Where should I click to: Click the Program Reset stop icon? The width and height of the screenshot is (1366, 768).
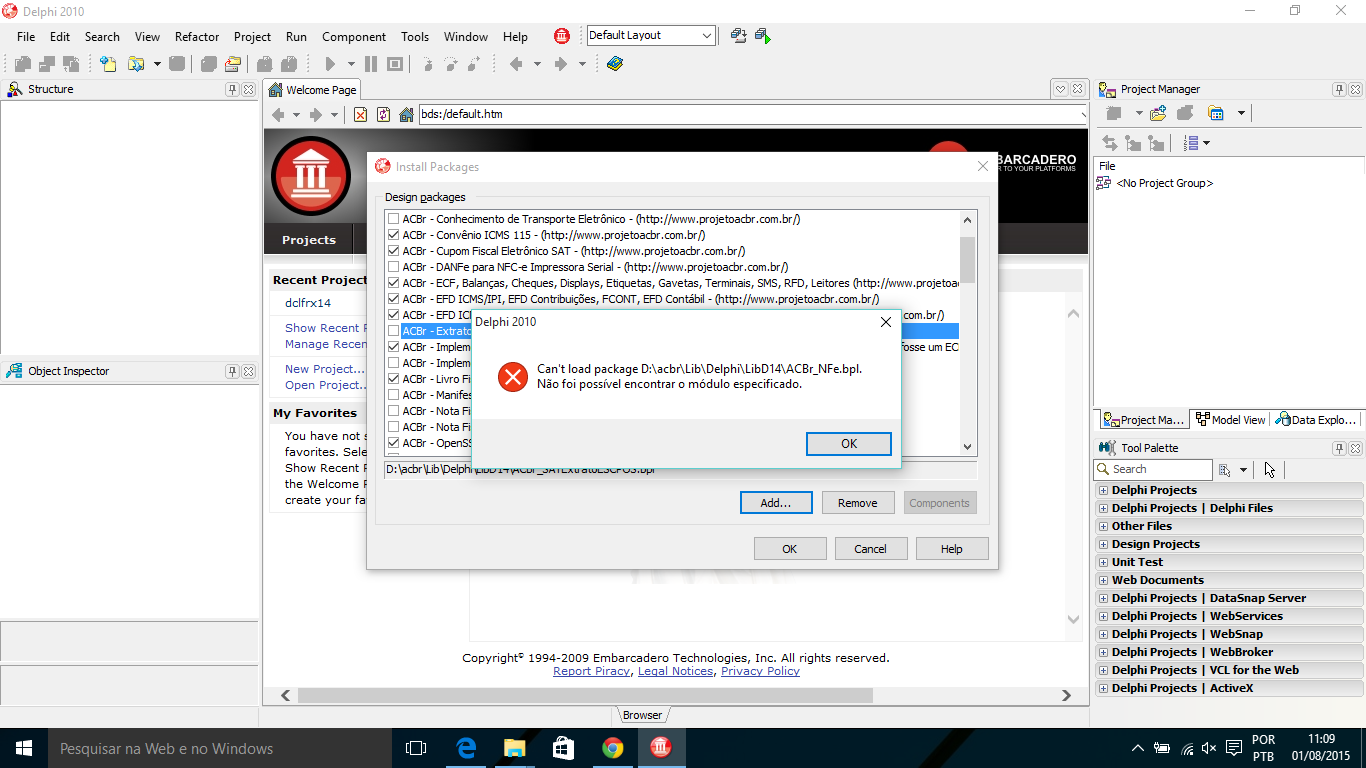[x=395, y=64]
